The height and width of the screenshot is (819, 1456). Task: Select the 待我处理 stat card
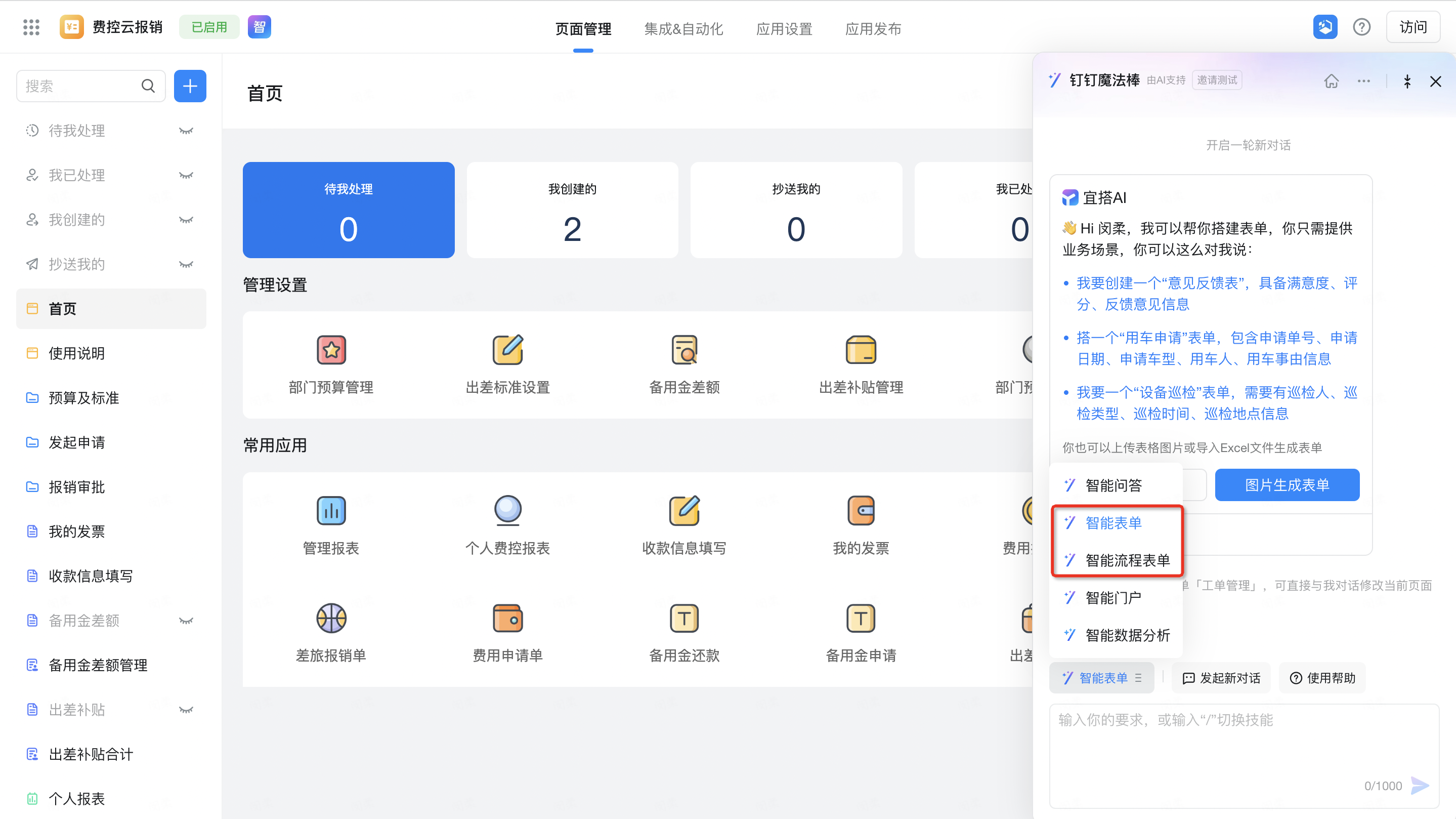coord(349,210)
